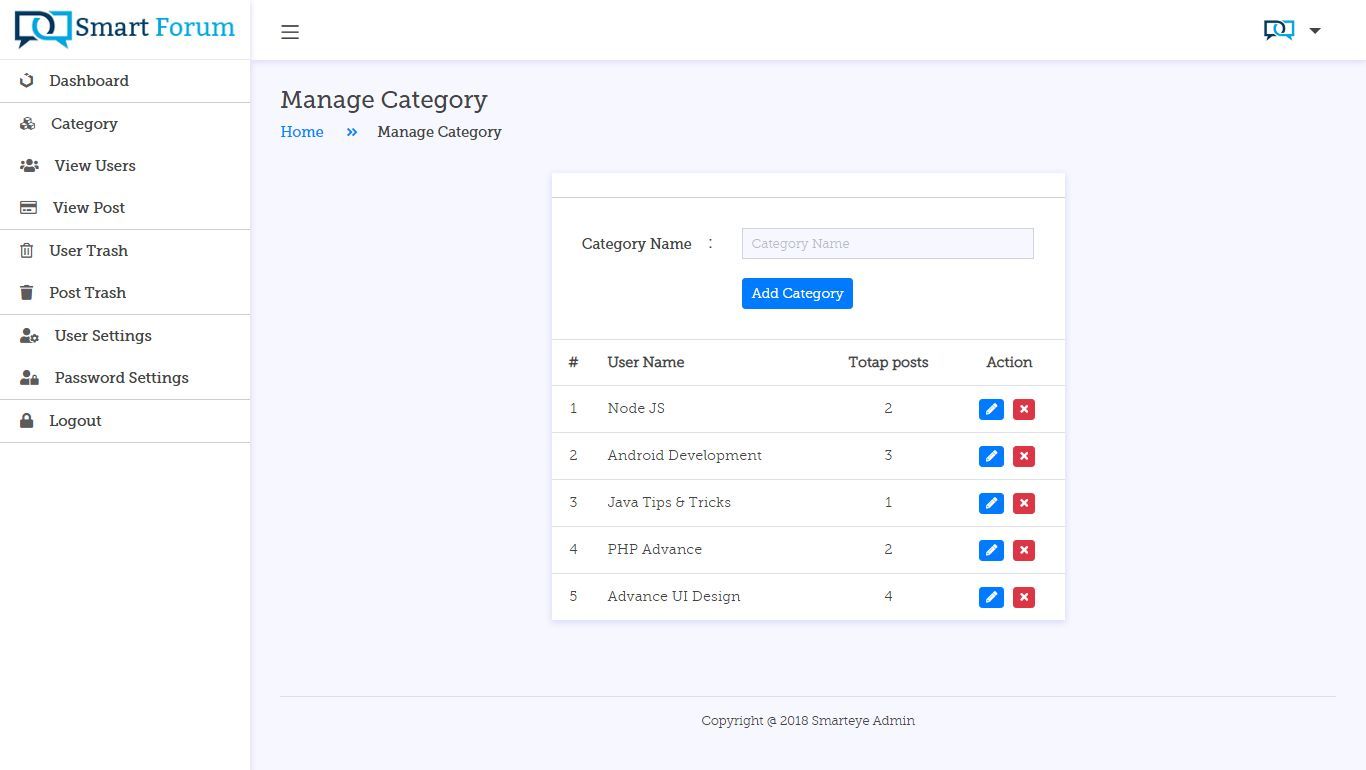Viewport: 1366px width, 770px height.
Task: Edit the Advance UI Design category
Action: click(991, 597)
